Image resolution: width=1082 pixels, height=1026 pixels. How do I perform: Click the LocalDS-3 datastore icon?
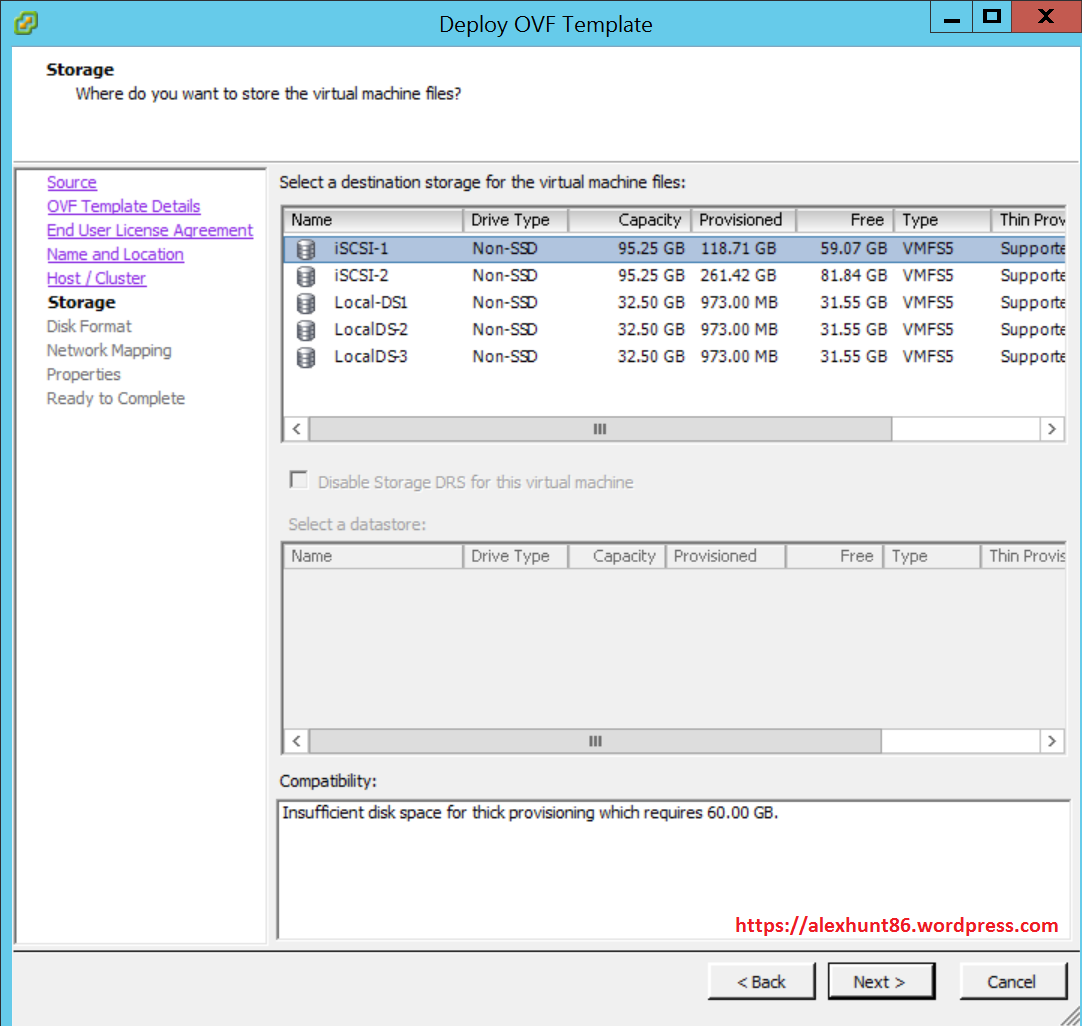306,357
